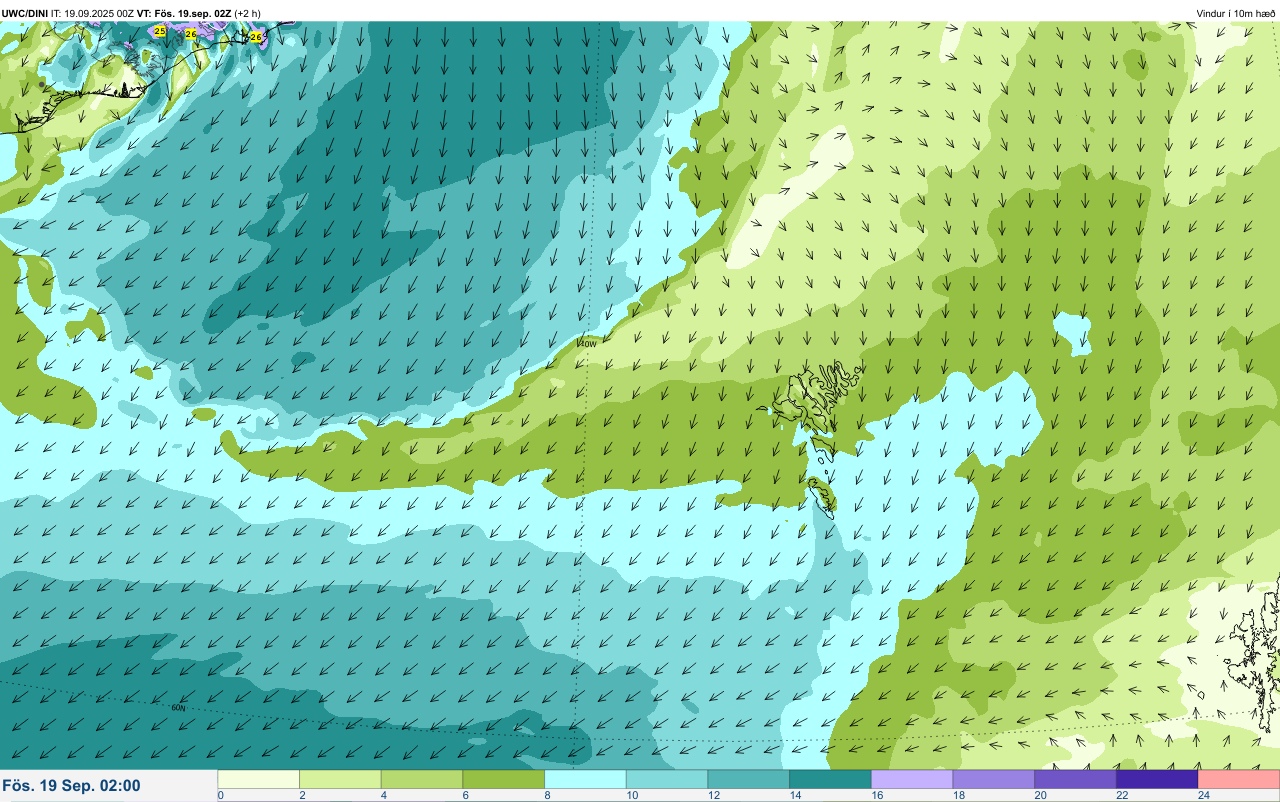Select the 18–20 purple legend swatch
This screenshot has width=1280, height=802.
point(994,779)
